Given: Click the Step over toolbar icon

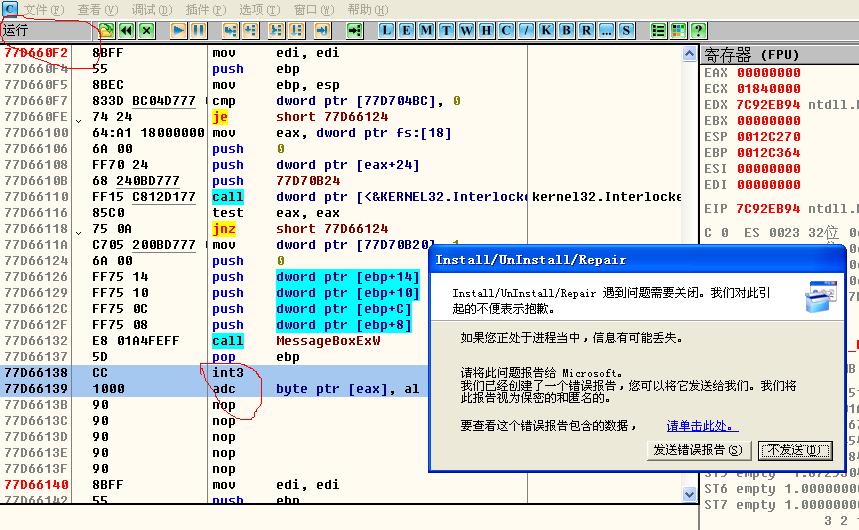Looking at the screenshot, I should point(251,30).
